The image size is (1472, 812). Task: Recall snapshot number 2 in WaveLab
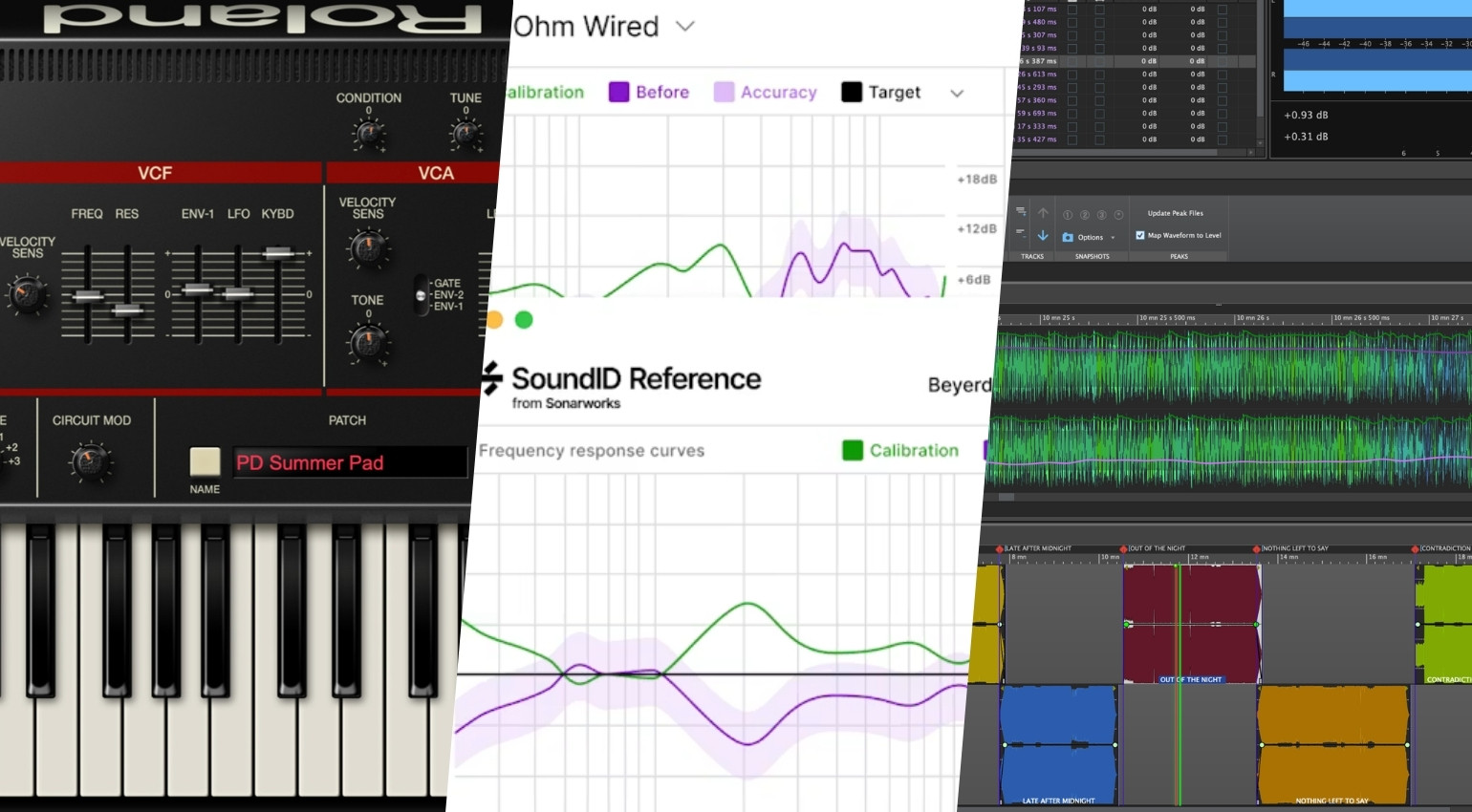pos(1085,215)
